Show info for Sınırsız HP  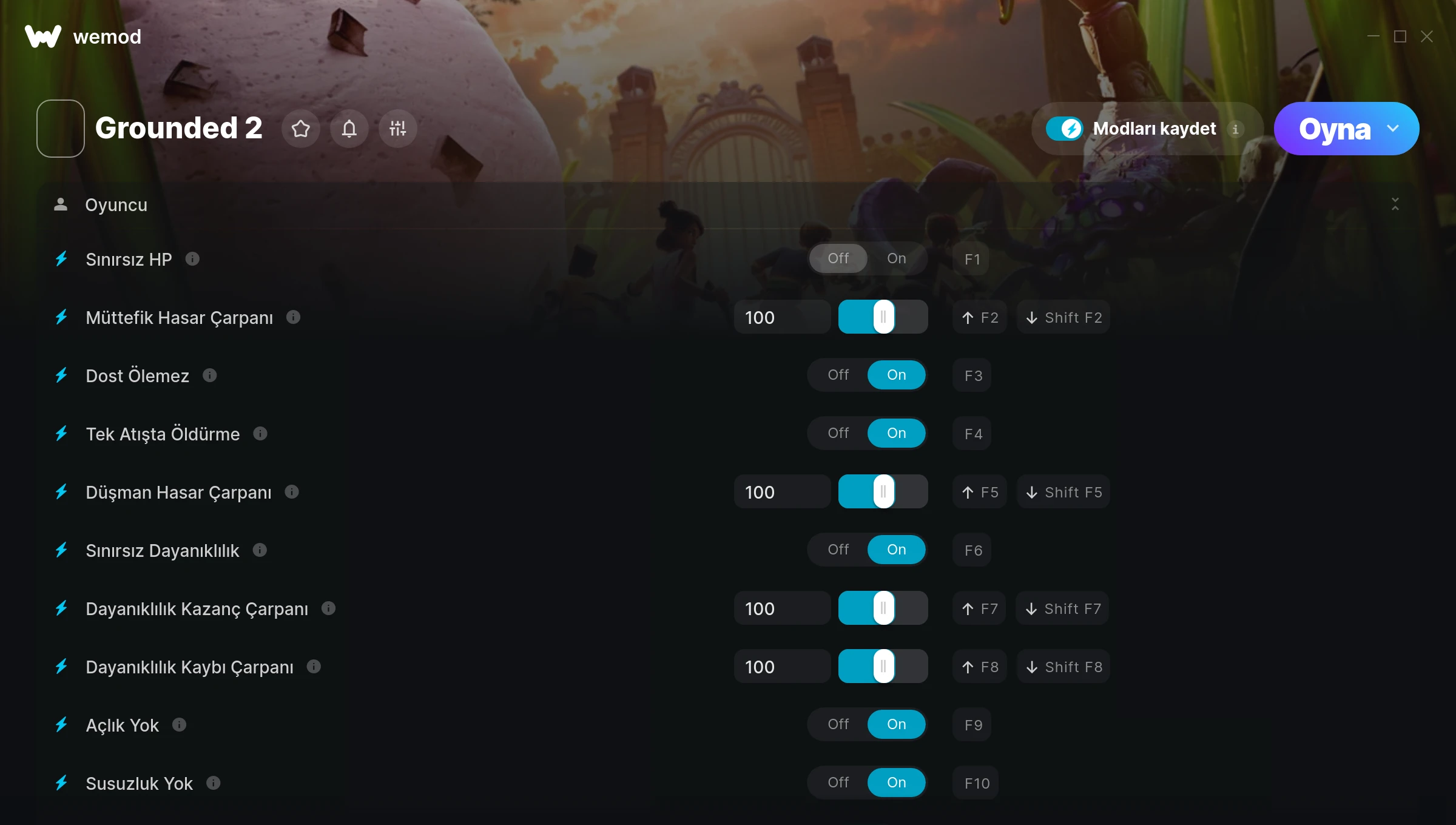[x=192, y=259]
